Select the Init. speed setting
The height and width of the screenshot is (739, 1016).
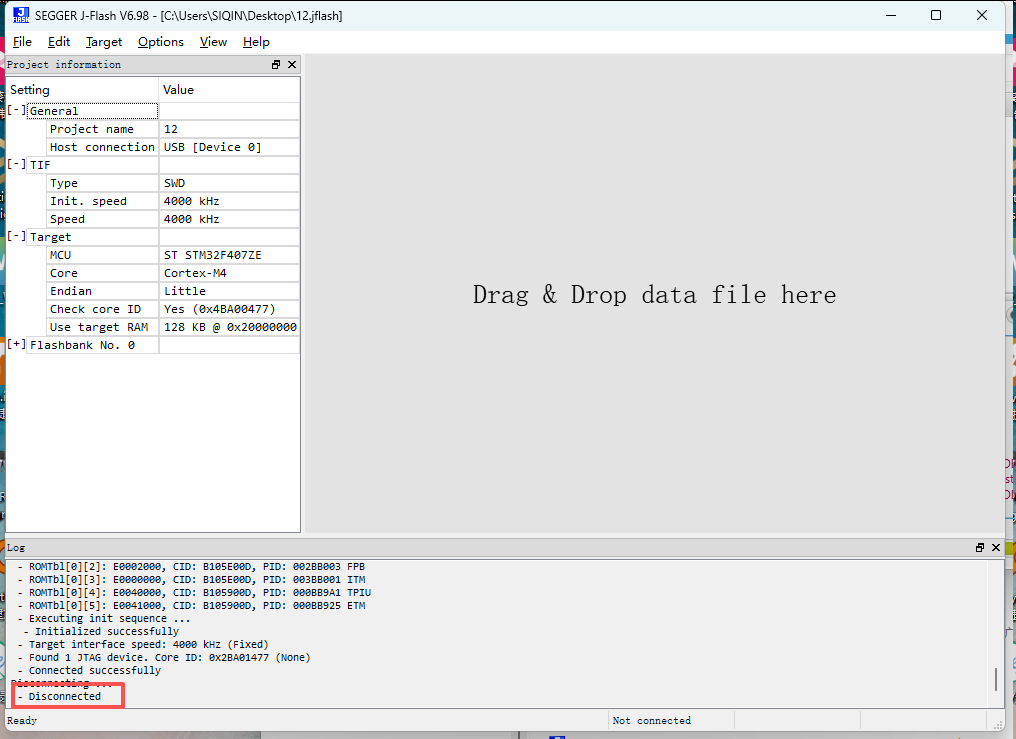pos(102,201)
